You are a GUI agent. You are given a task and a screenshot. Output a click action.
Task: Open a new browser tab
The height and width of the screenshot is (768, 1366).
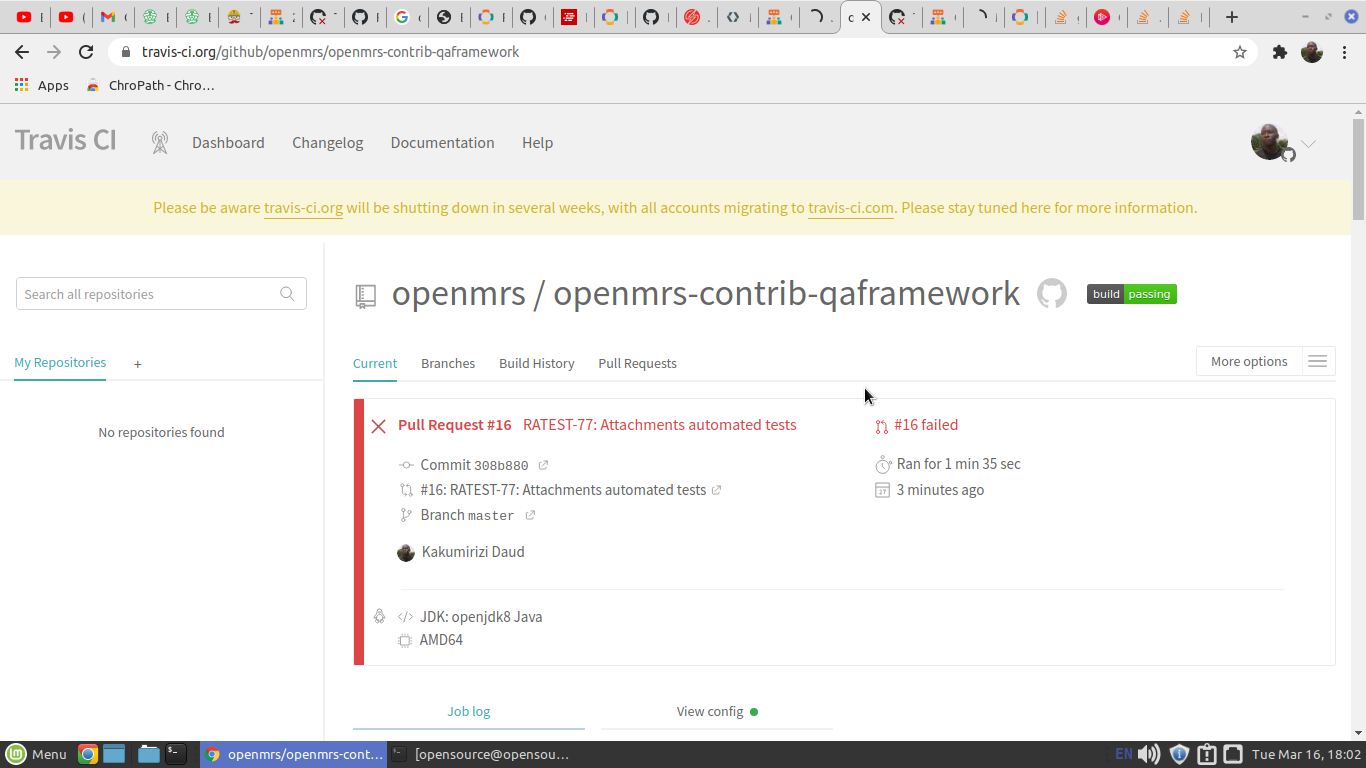(x=1232, y=17)
